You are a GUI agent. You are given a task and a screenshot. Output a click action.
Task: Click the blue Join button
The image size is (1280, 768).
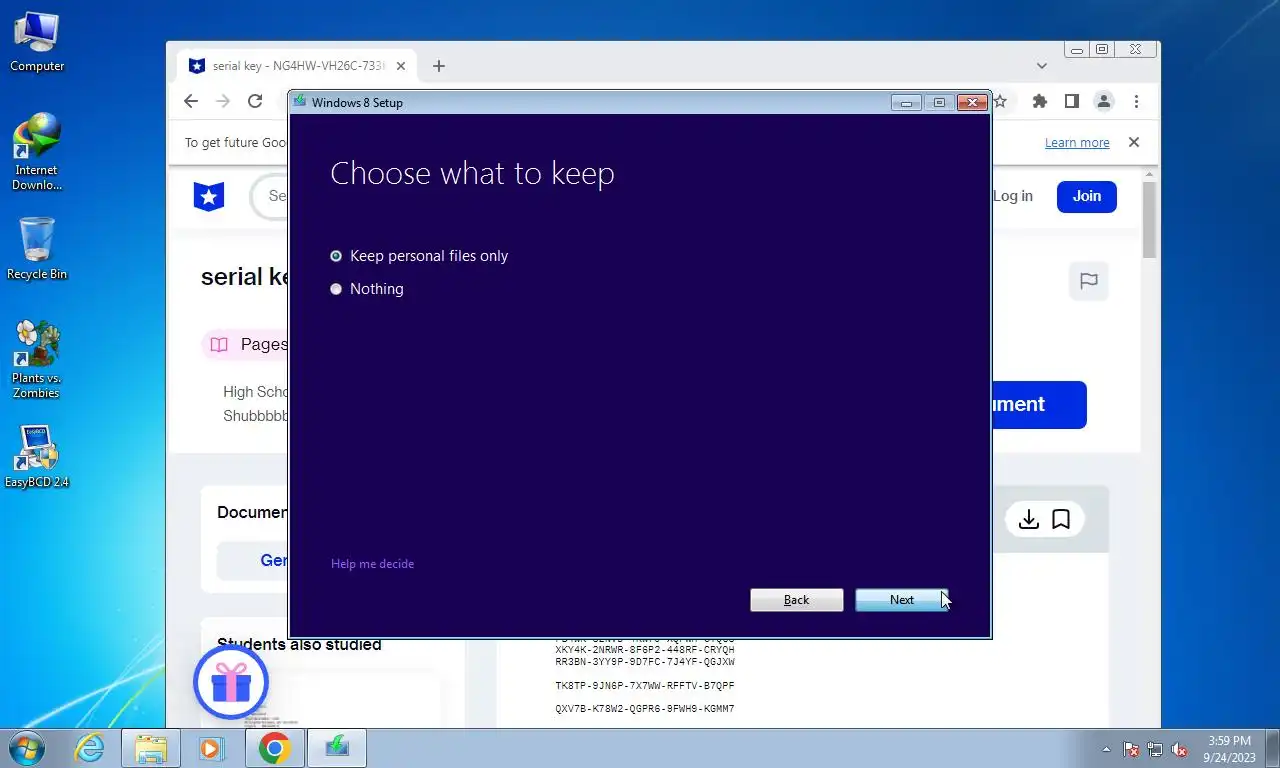[x=1086, y=196]
